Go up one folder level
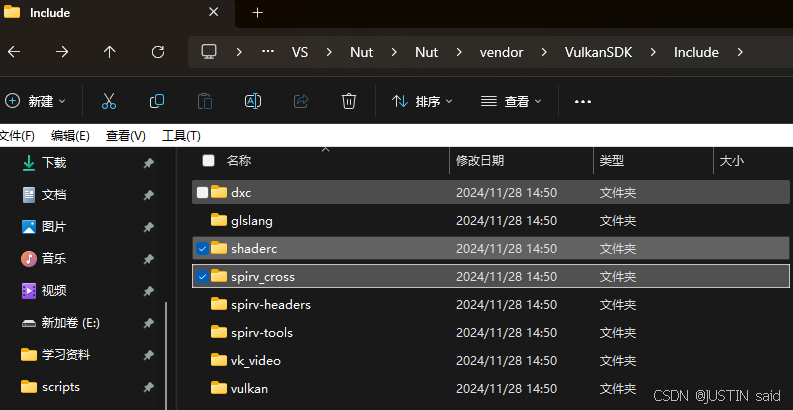The height and width of the screenshot is (410, 793). (109, 52)
